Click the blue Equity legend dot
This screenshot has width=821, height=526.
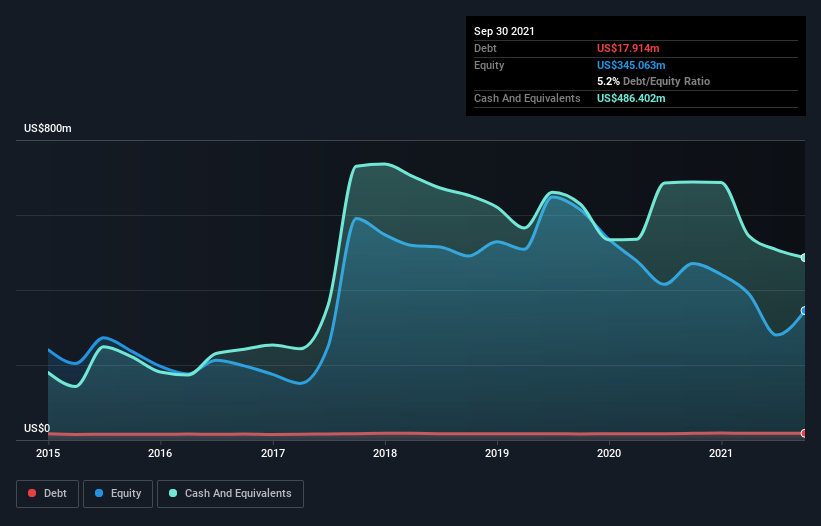tap(99, 493)
